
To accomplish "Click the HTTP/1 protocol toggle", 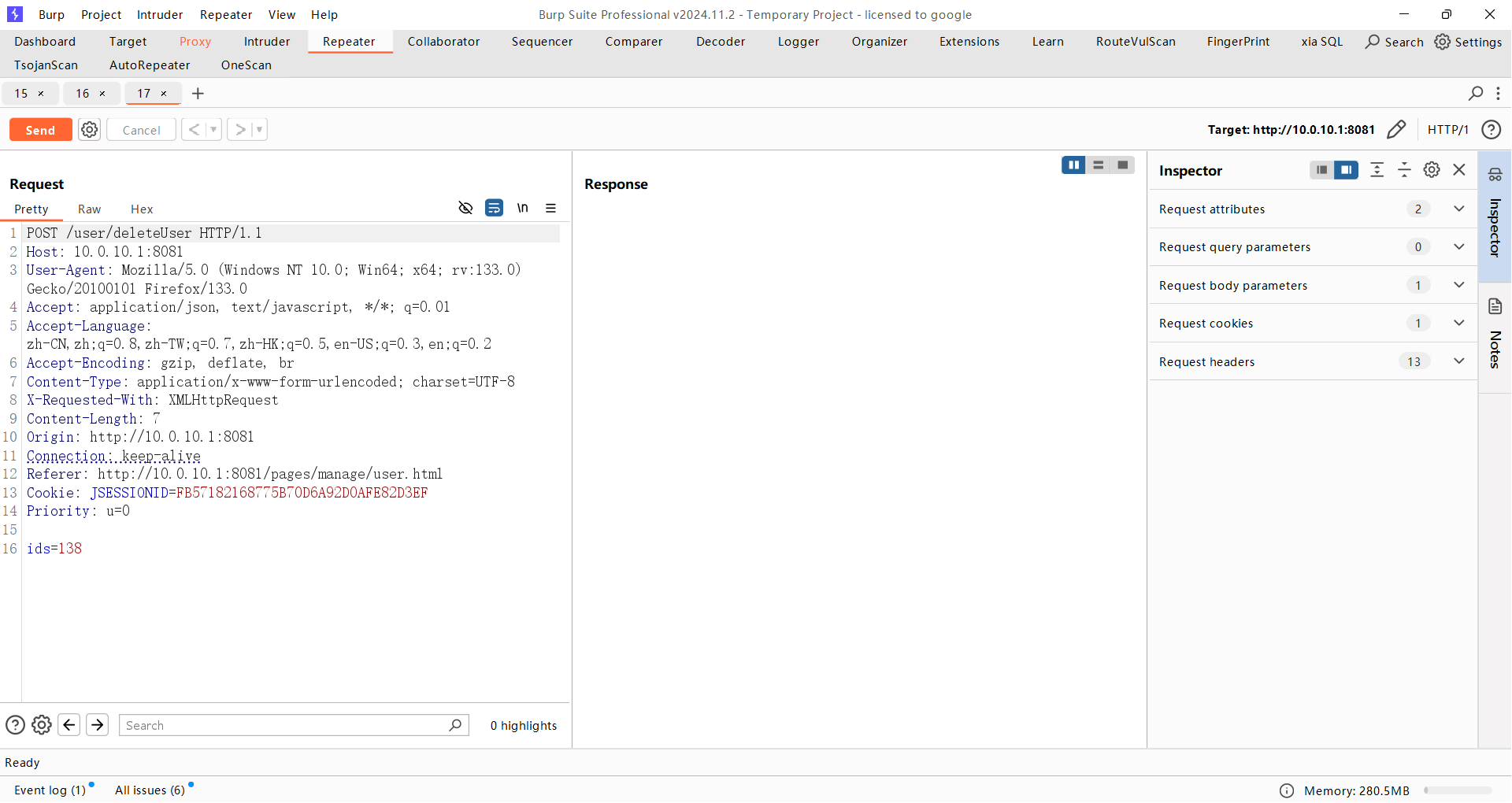I will coord(1447,130).
